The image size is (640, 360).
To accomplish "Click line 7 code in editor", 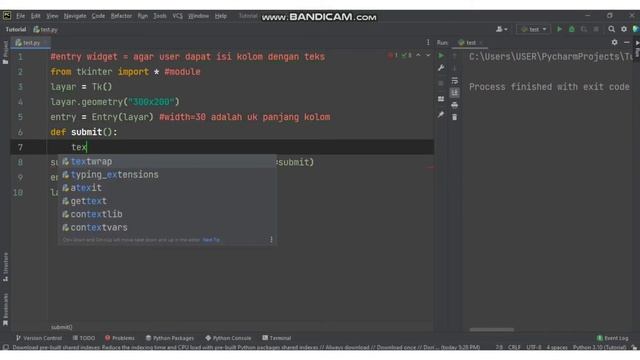I will (79, 147).
